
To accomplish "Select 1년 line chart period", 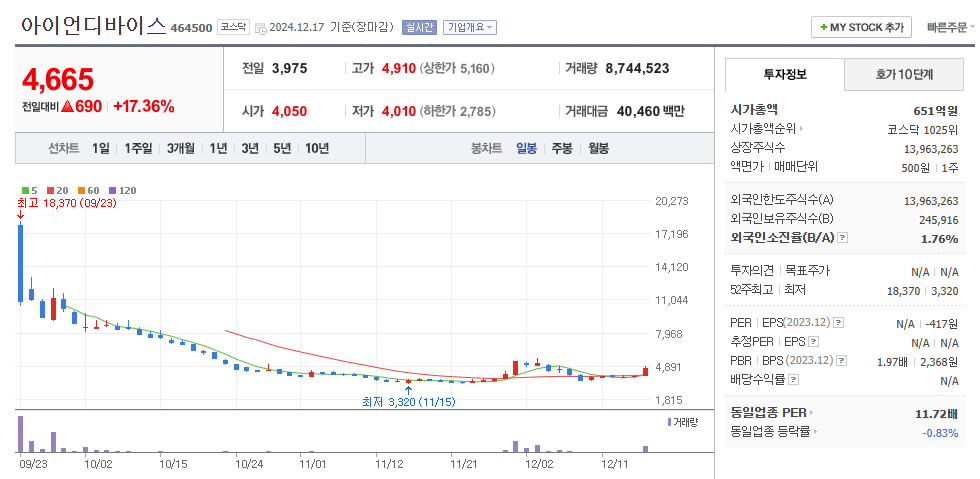I will pos(218,148).
